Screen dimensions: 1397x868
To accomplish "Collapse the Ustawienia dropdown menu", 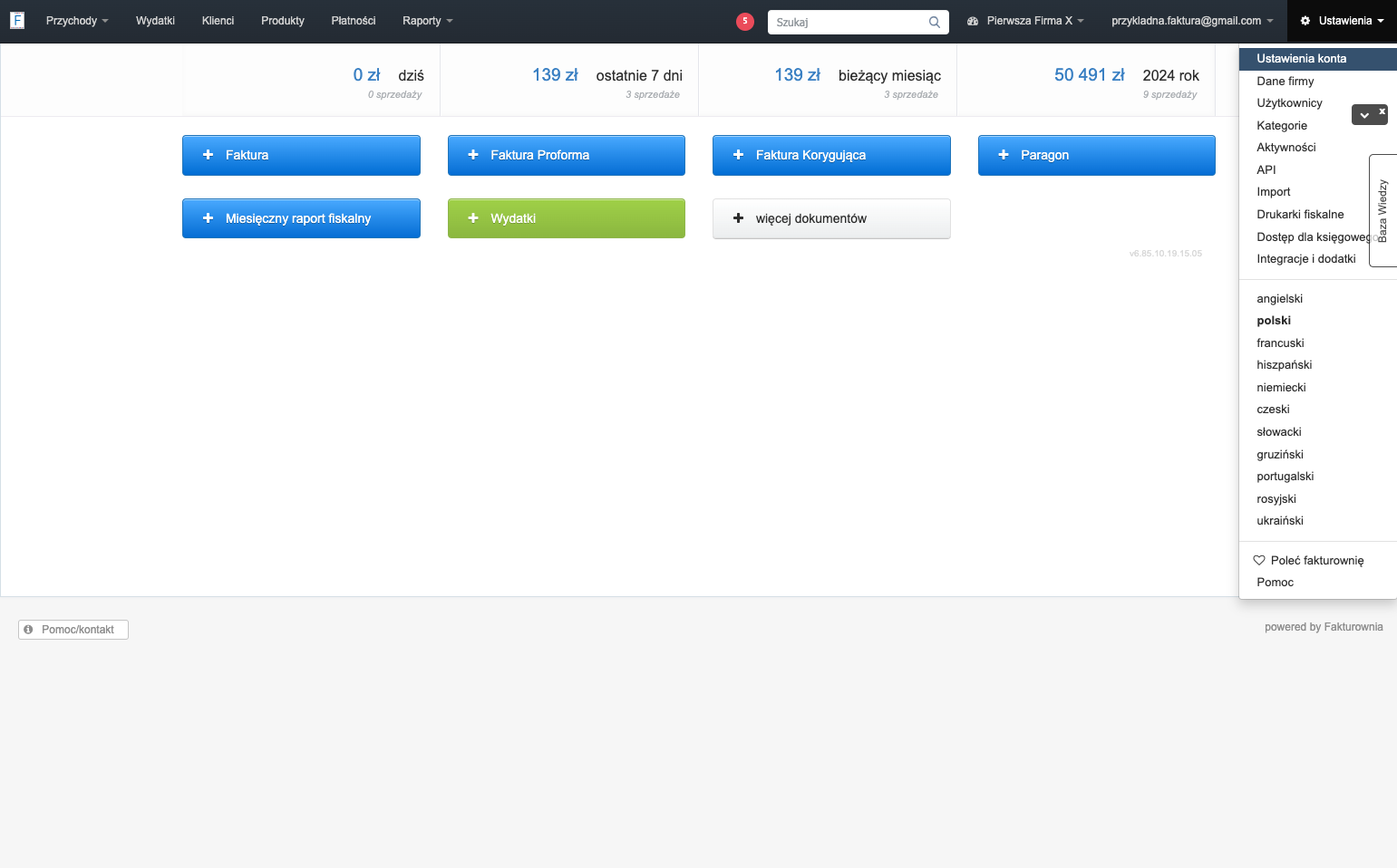I will (1342, 21).
